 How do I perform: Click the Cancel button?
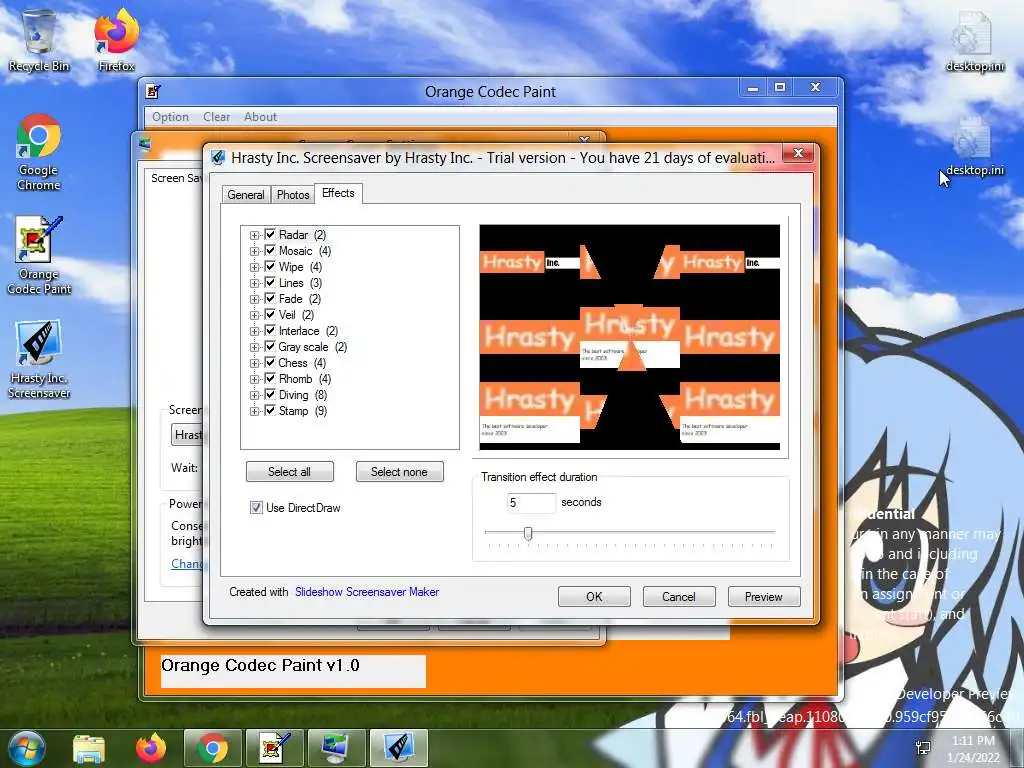coord(679,596)
